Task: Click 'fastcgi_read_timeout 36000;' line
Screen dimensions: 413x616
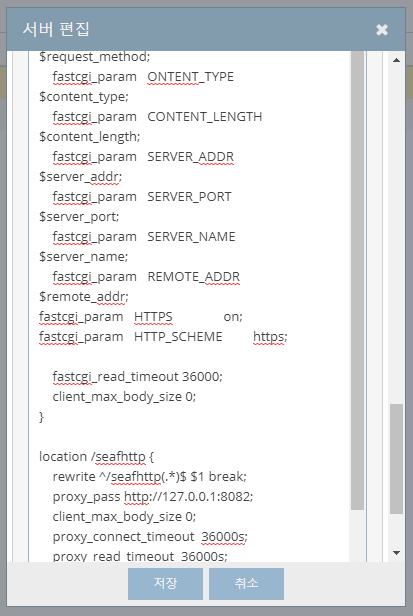Action: [x=138, y=377]
